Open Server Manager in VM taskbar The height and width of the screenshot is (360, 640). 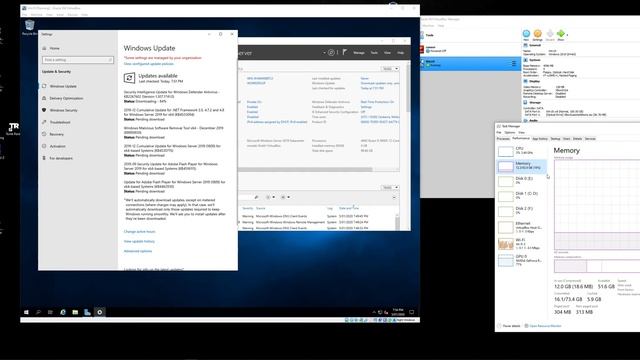tap(87, 312)
